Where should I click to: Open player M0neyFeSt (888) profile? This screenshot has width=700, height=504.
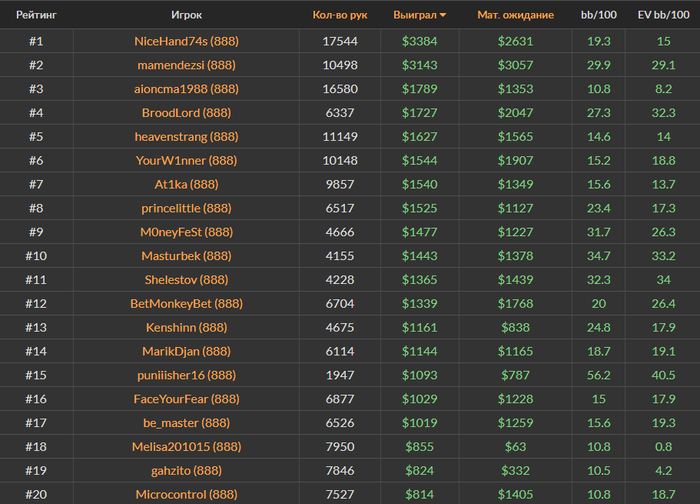tap(187, 232)
